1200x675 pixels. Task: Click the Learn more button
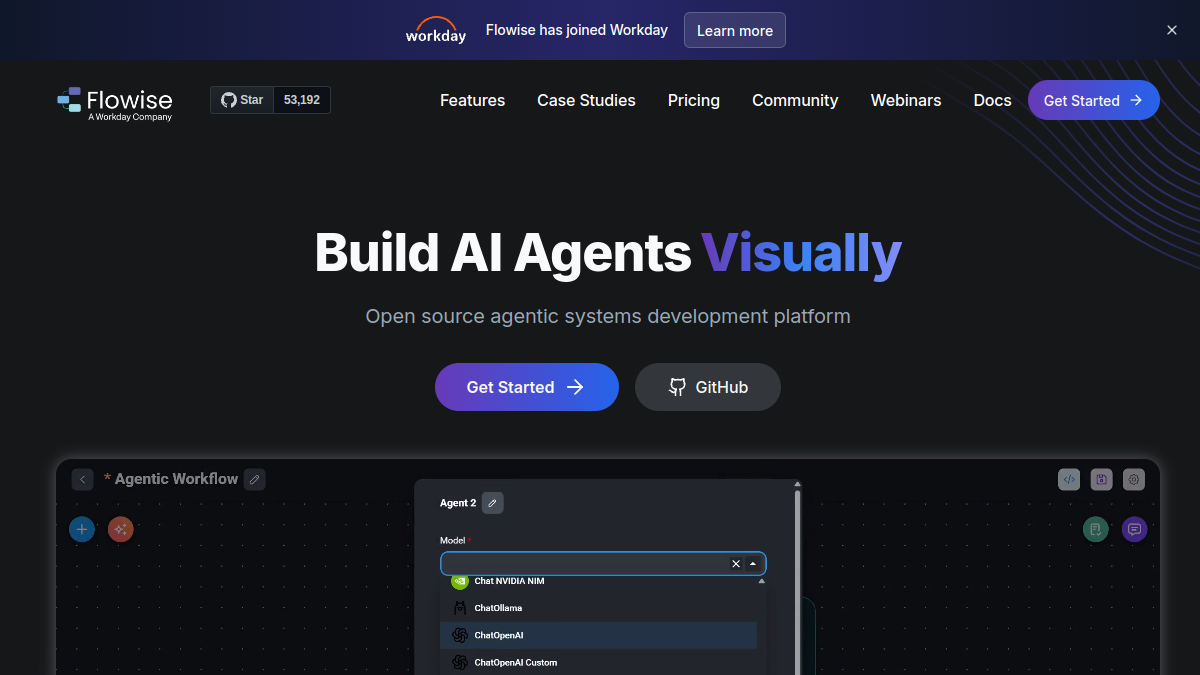(x=735, y=30)
